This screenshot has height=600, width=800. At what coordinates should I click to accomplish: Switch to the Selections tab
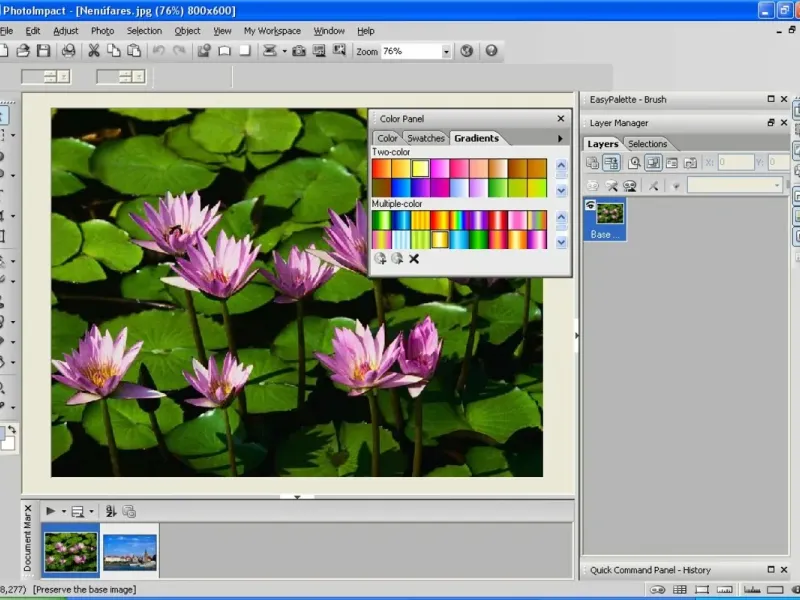click(x=647, y=144)
